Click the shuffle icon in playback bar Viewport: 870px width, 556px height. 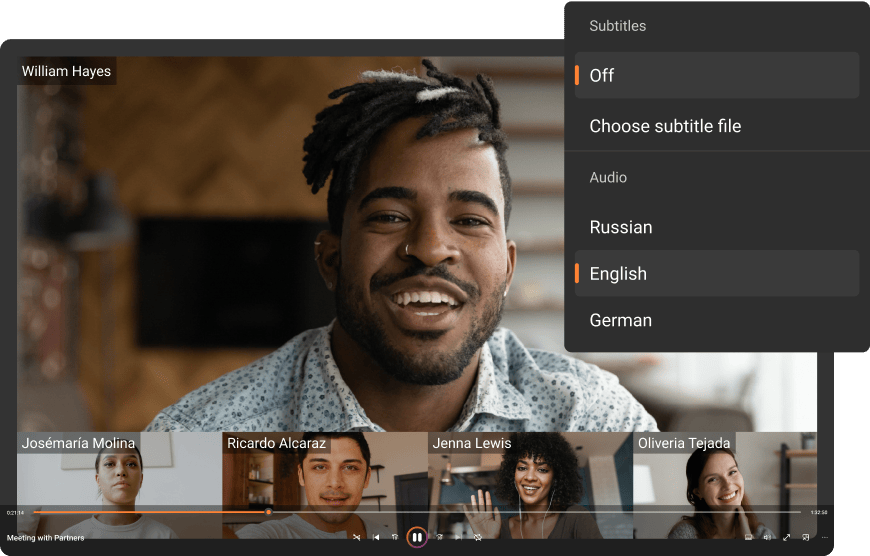[356, 537]
